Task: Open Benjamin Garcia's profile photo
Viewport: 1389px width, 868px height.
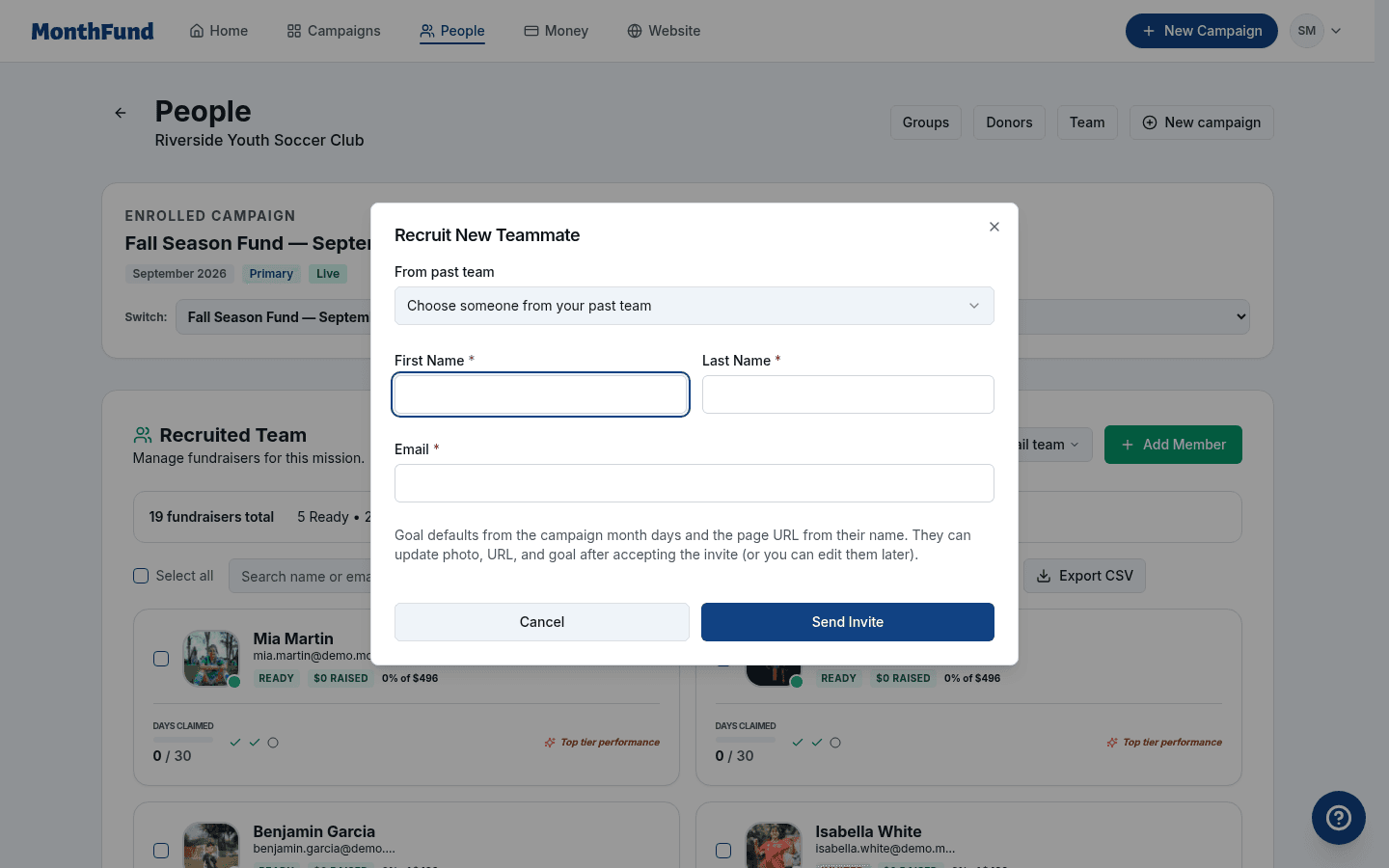Action: (x=211, y=846)
